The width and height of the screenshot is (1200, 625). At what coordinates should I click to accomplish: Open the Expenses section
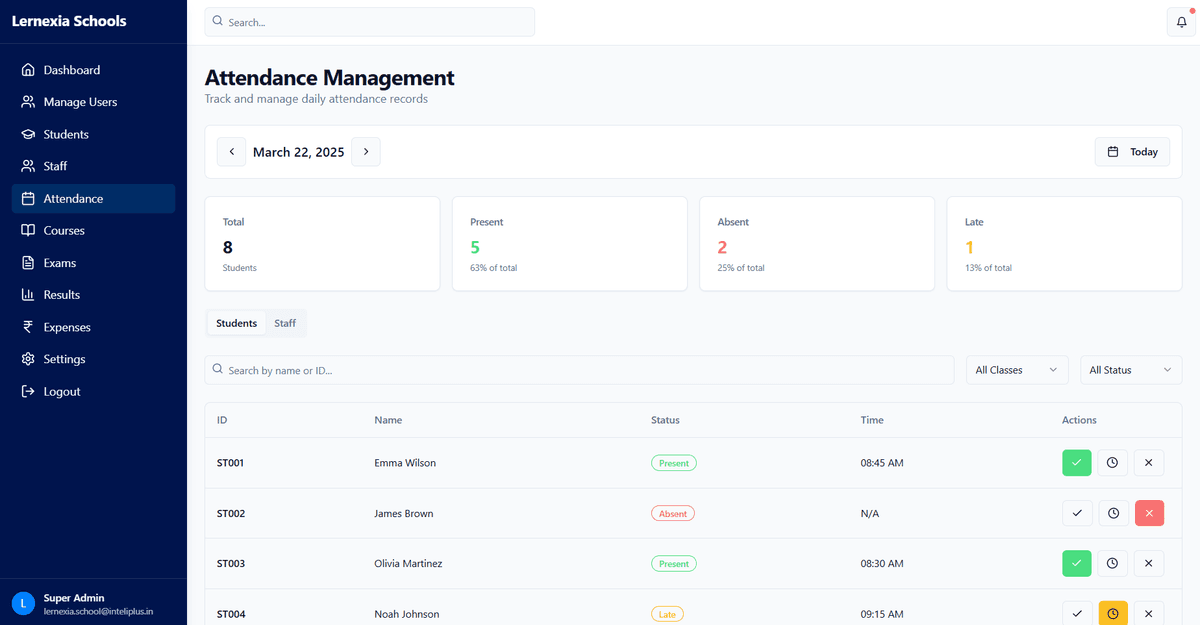(x=67, y=327)
